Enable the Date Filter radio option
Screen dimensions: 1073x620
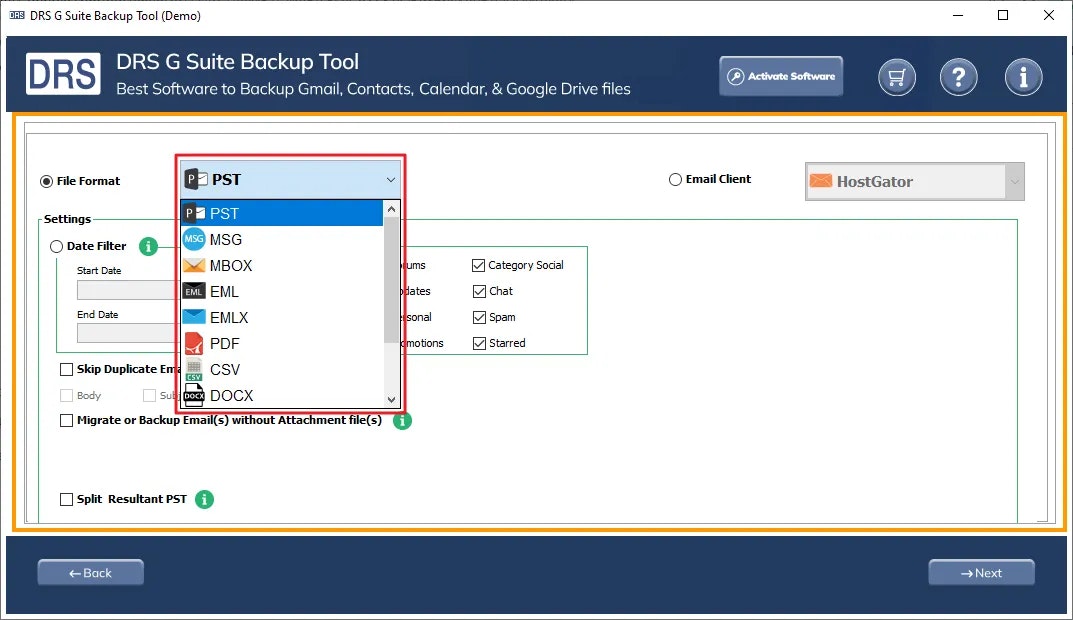(x=56, y=246)
